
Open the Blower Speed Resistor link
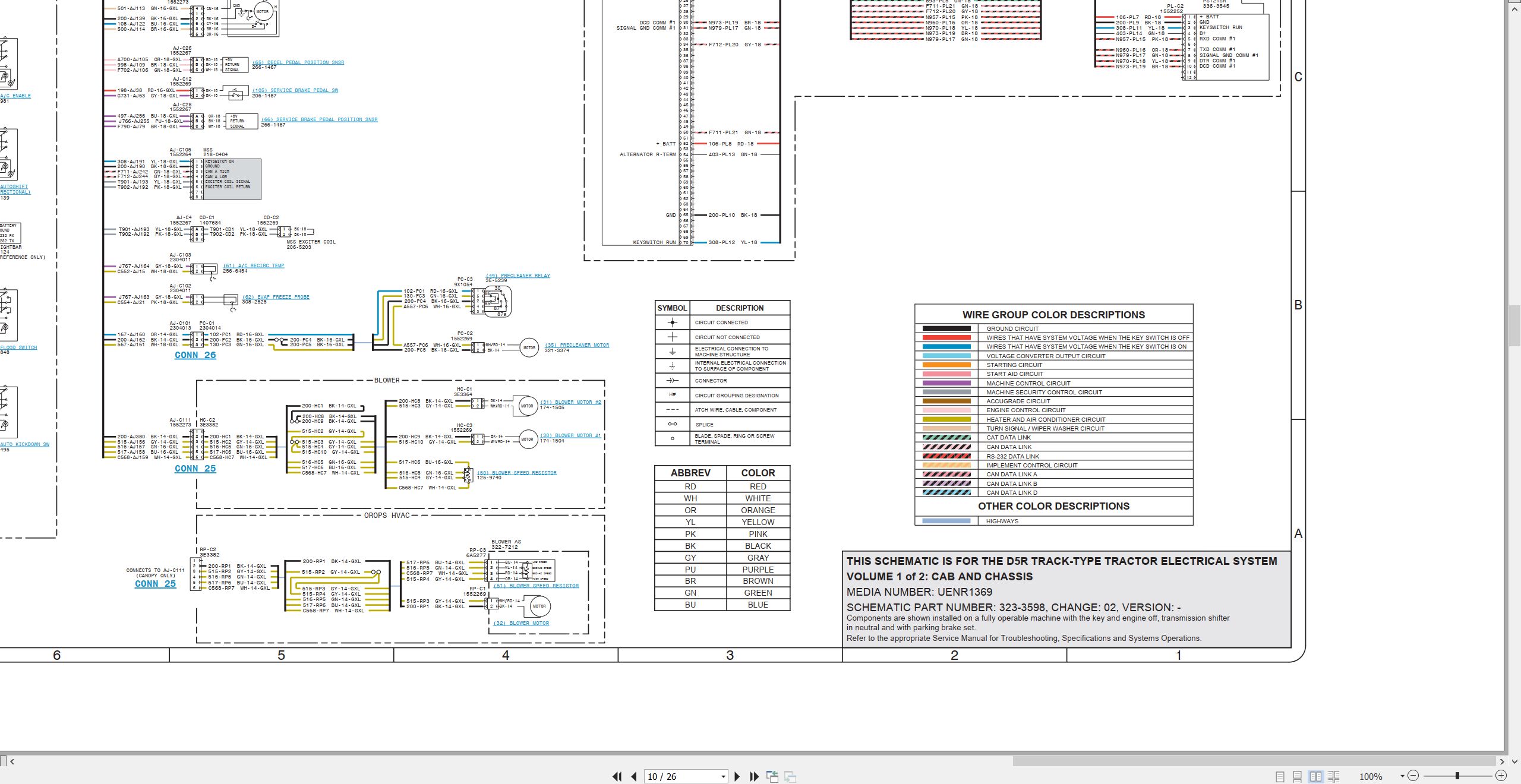point(517,473)
